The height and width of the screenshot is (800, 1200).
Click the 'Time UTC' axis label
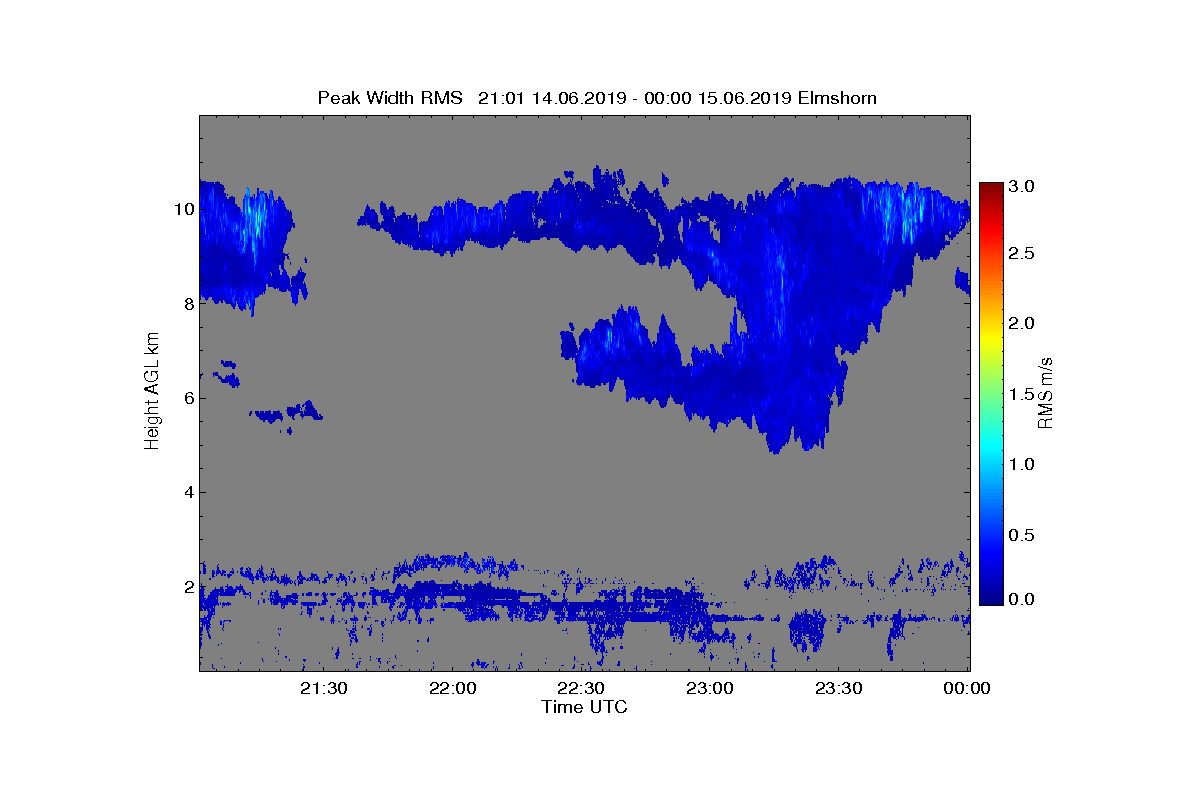coord(584,707)
